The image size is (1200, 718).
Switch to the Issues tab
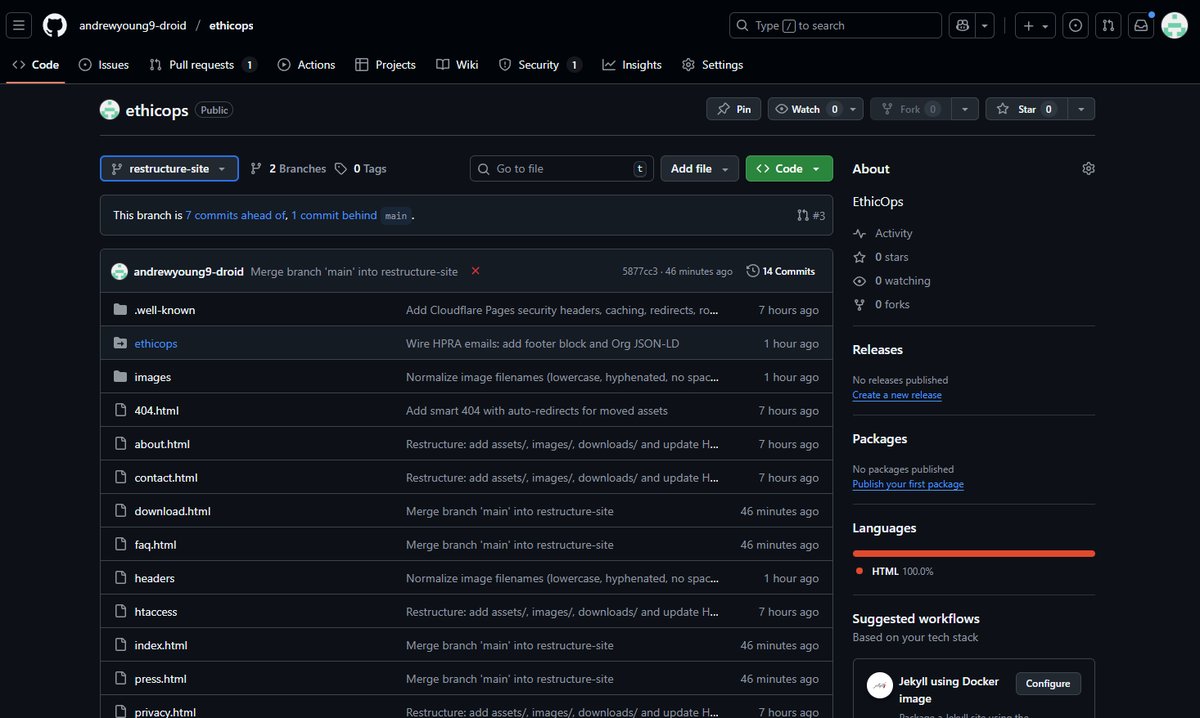(x=104, y=65)
